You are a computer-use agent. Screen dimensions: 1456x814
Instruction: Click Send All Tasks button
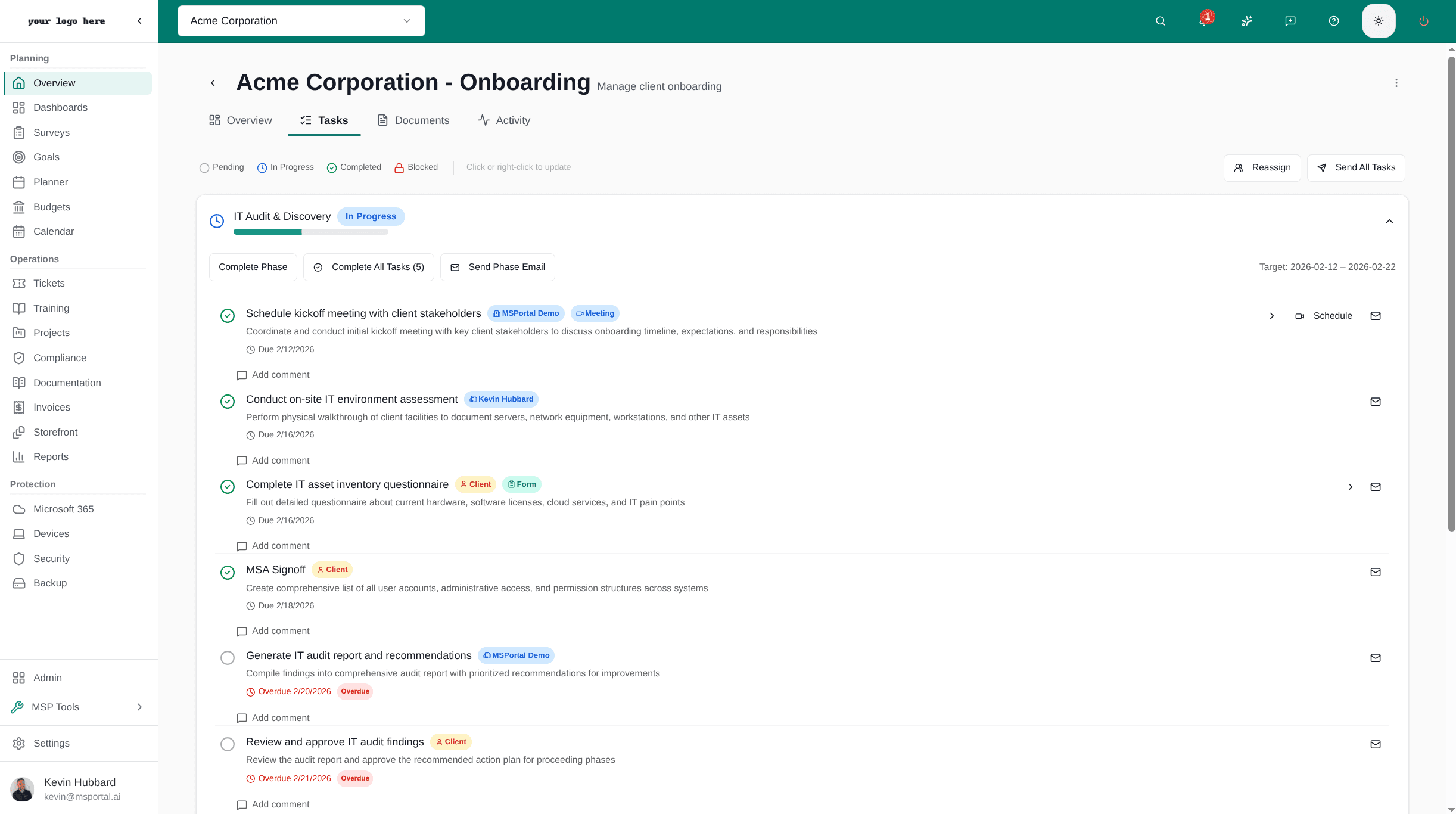coord(1356,167)
